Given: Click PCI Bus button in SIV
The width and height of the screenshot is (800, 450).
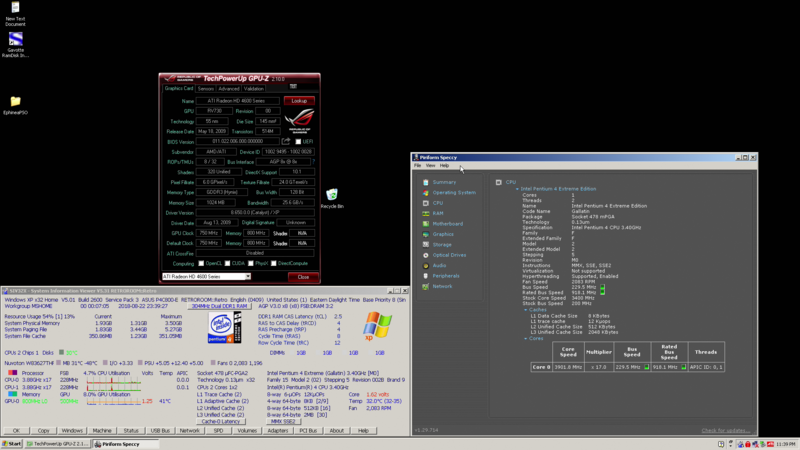Looking at the screenshot, I should tap(308, 431).
